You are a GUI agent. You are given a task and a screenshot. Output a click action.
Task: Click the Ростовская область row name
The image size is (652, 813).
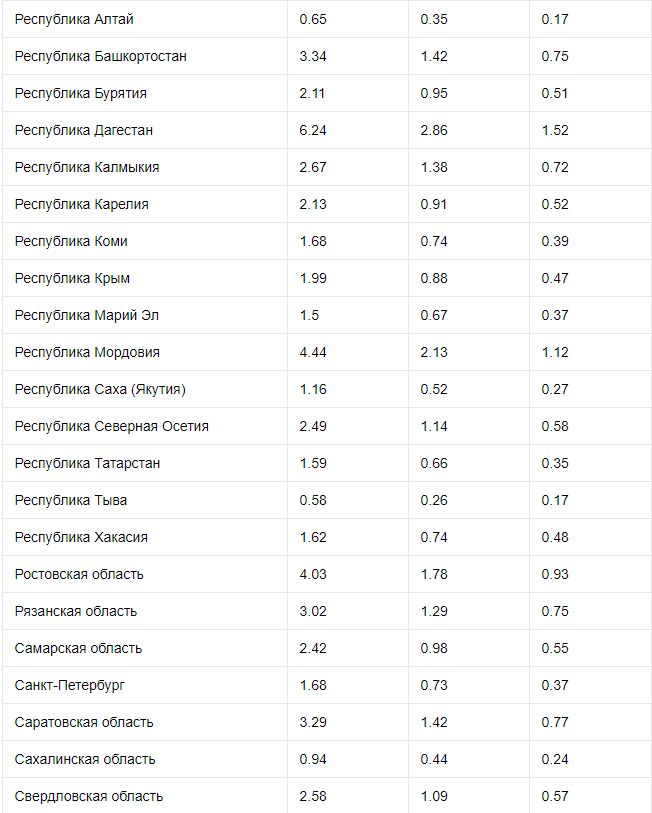79,574
